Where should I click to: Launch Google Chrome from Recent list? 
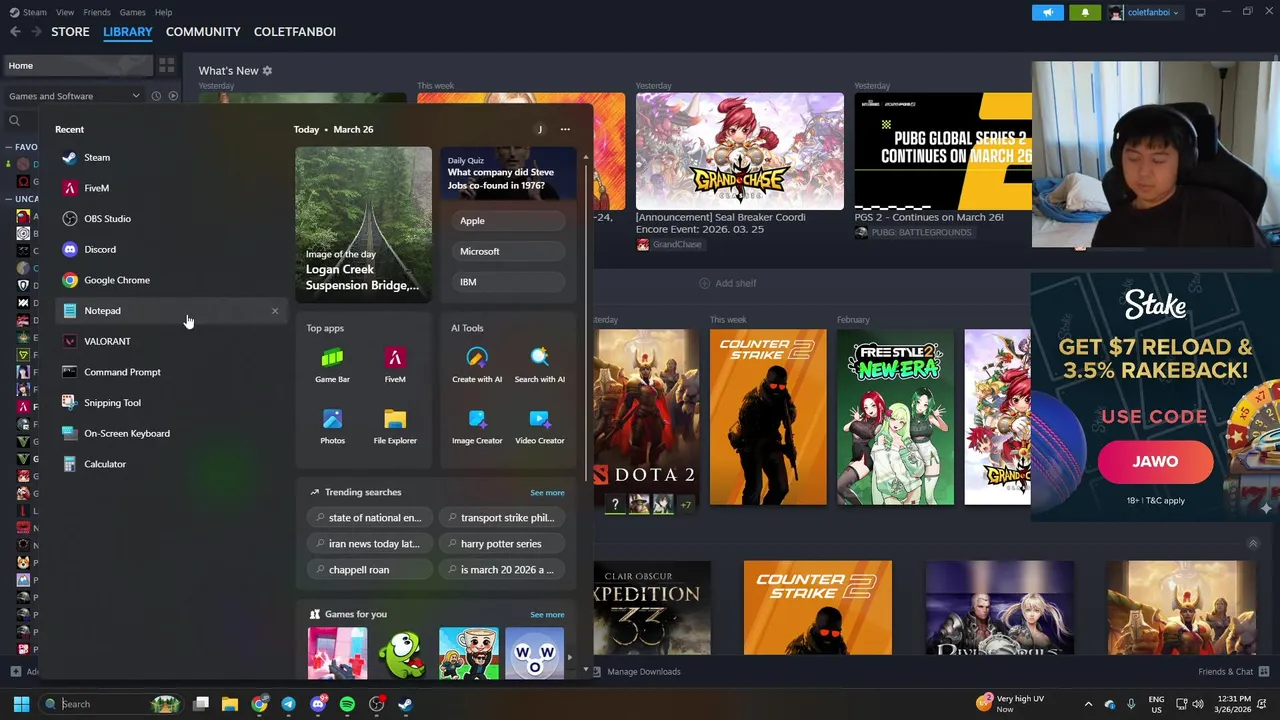coord(170,280)
